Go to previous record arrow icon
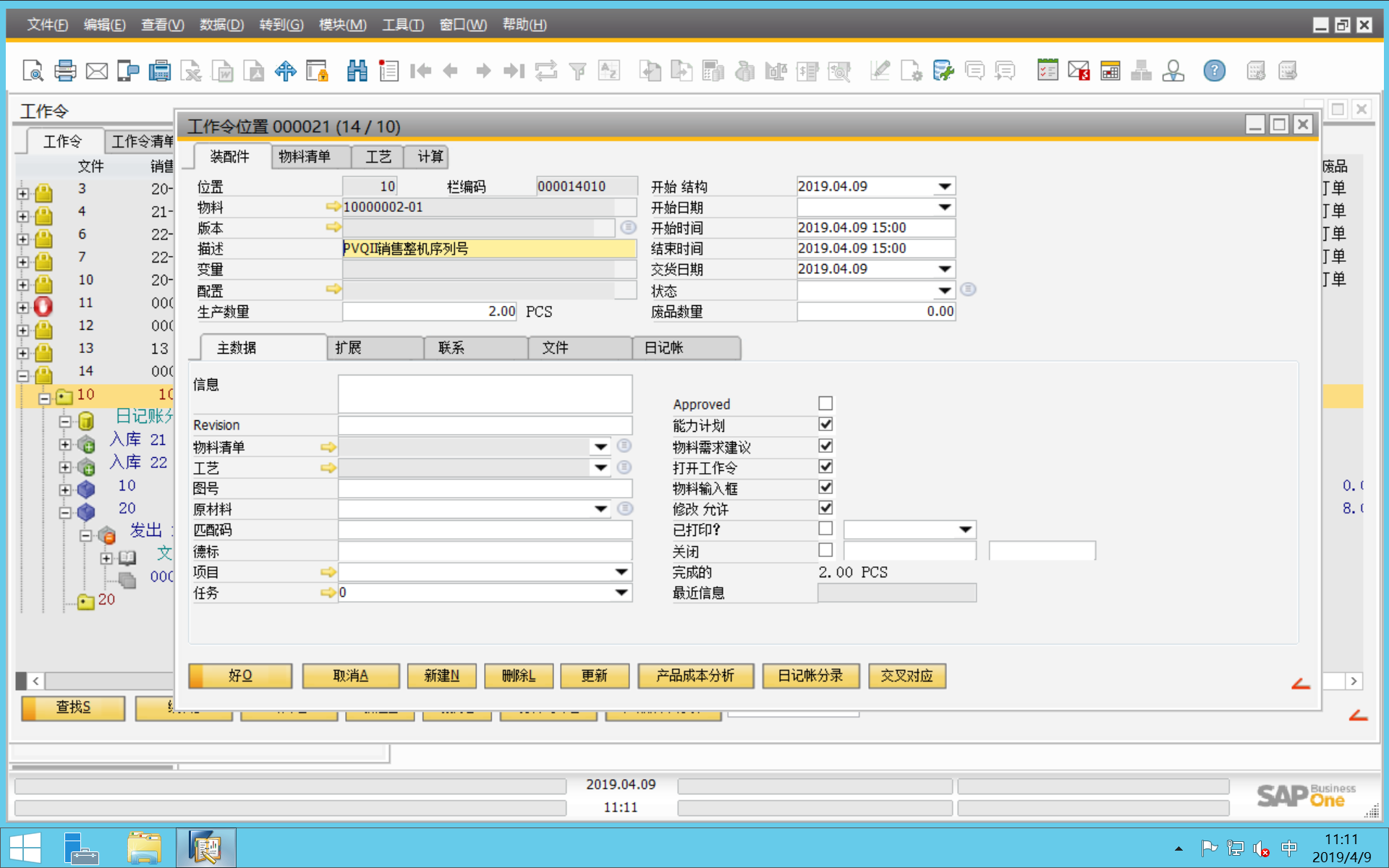The width and height of the screenshot is (1389, 868). (x=451, y=71)
